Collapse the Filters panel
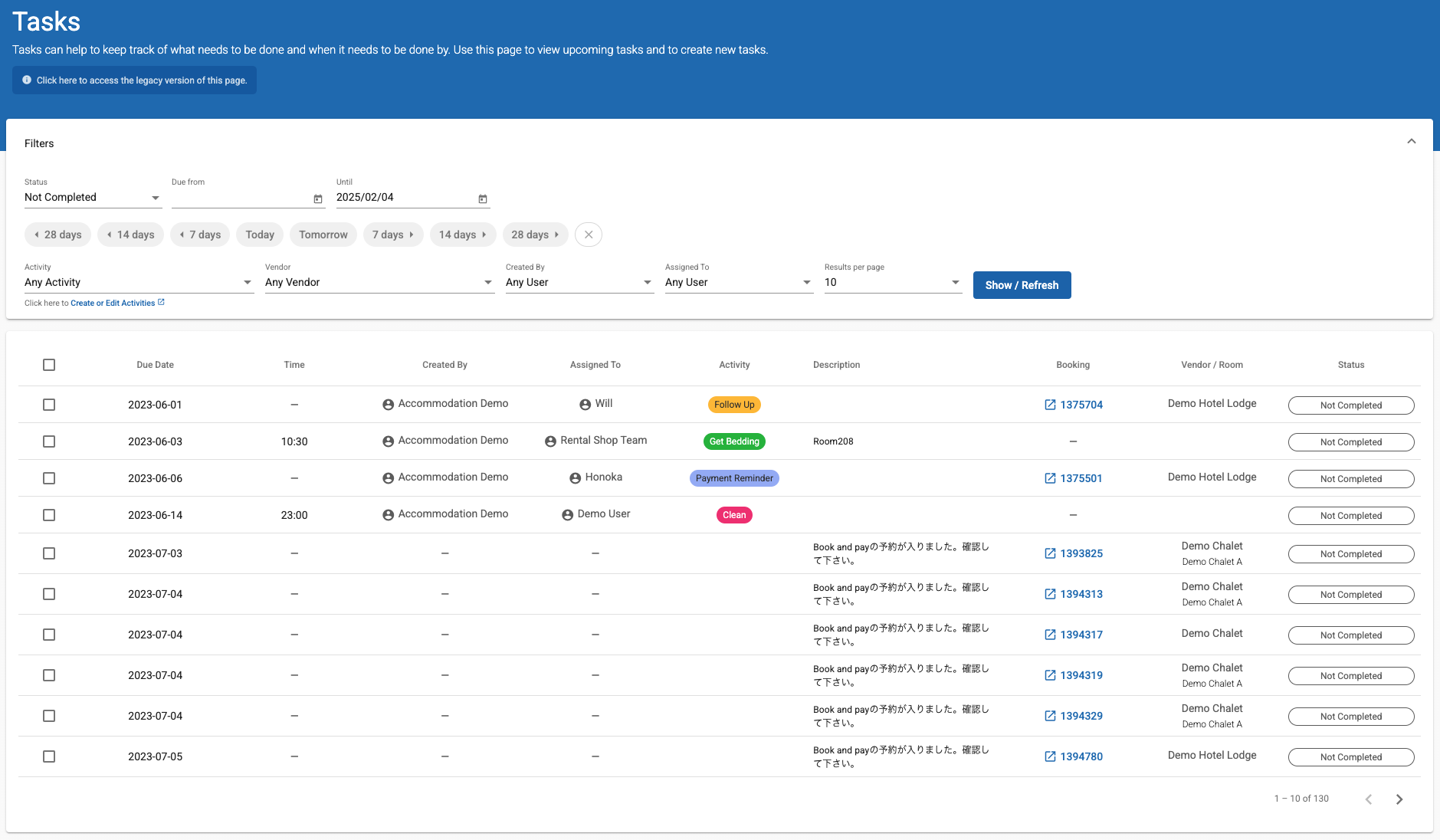Image resolution: width=1440 pixels, height=840 pixels. tap(1411, 142)
